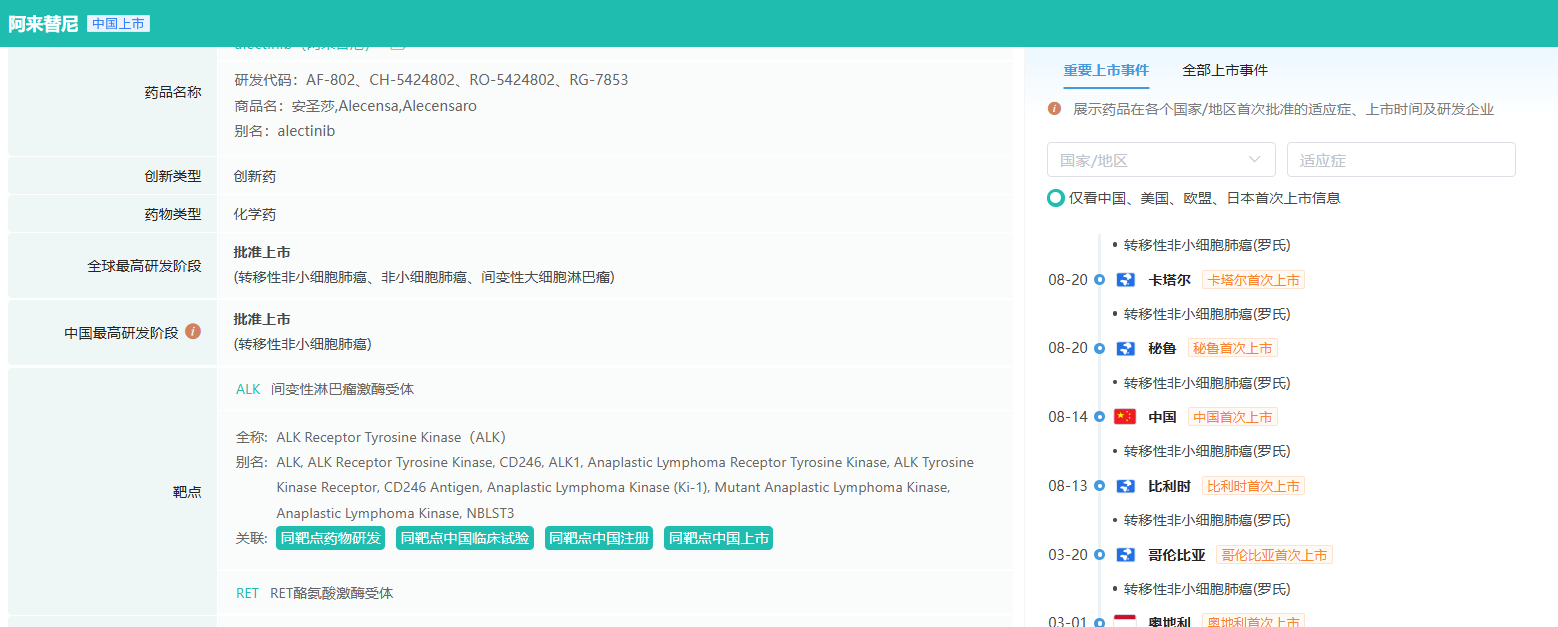The height and width of the screenshot is (627, 1558).
Task: Click the flag icon for 哥伦比亚
Action: [1125, 555]
